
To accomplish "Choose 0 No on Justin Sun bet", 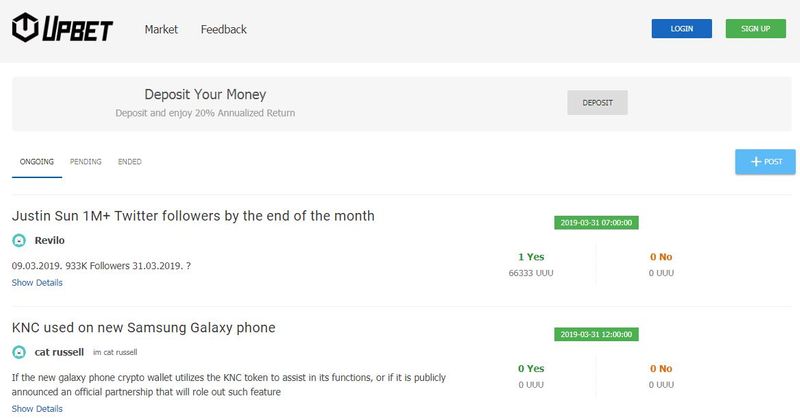I will [x=660, y=257].
